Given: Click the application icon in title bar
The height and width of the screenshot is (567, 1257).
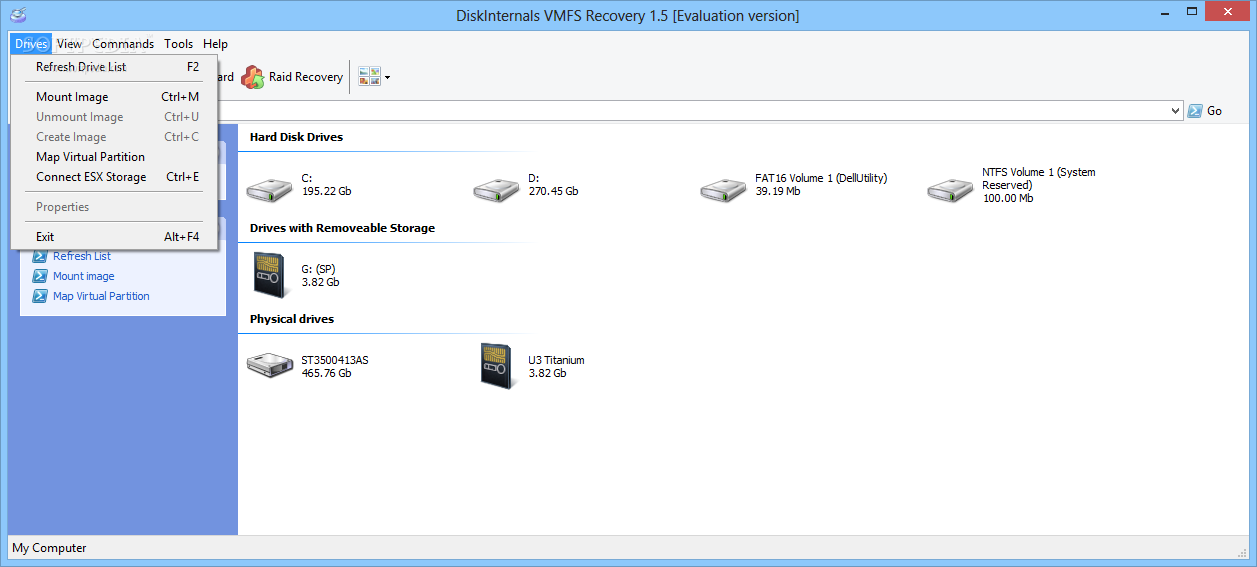Looking at the screenshot, I should (17, 15).
